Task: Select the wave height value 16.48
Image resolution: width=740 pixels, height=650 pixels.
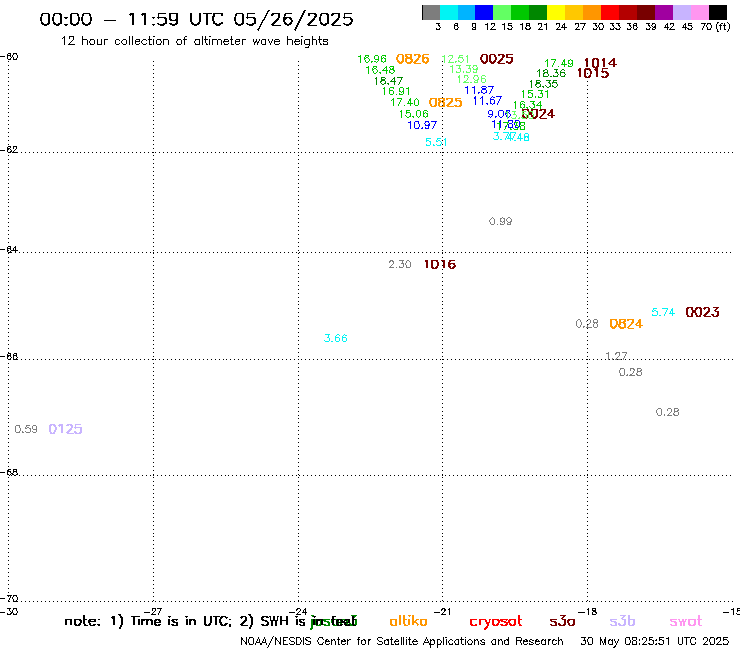Action: [x=380, y=70]
